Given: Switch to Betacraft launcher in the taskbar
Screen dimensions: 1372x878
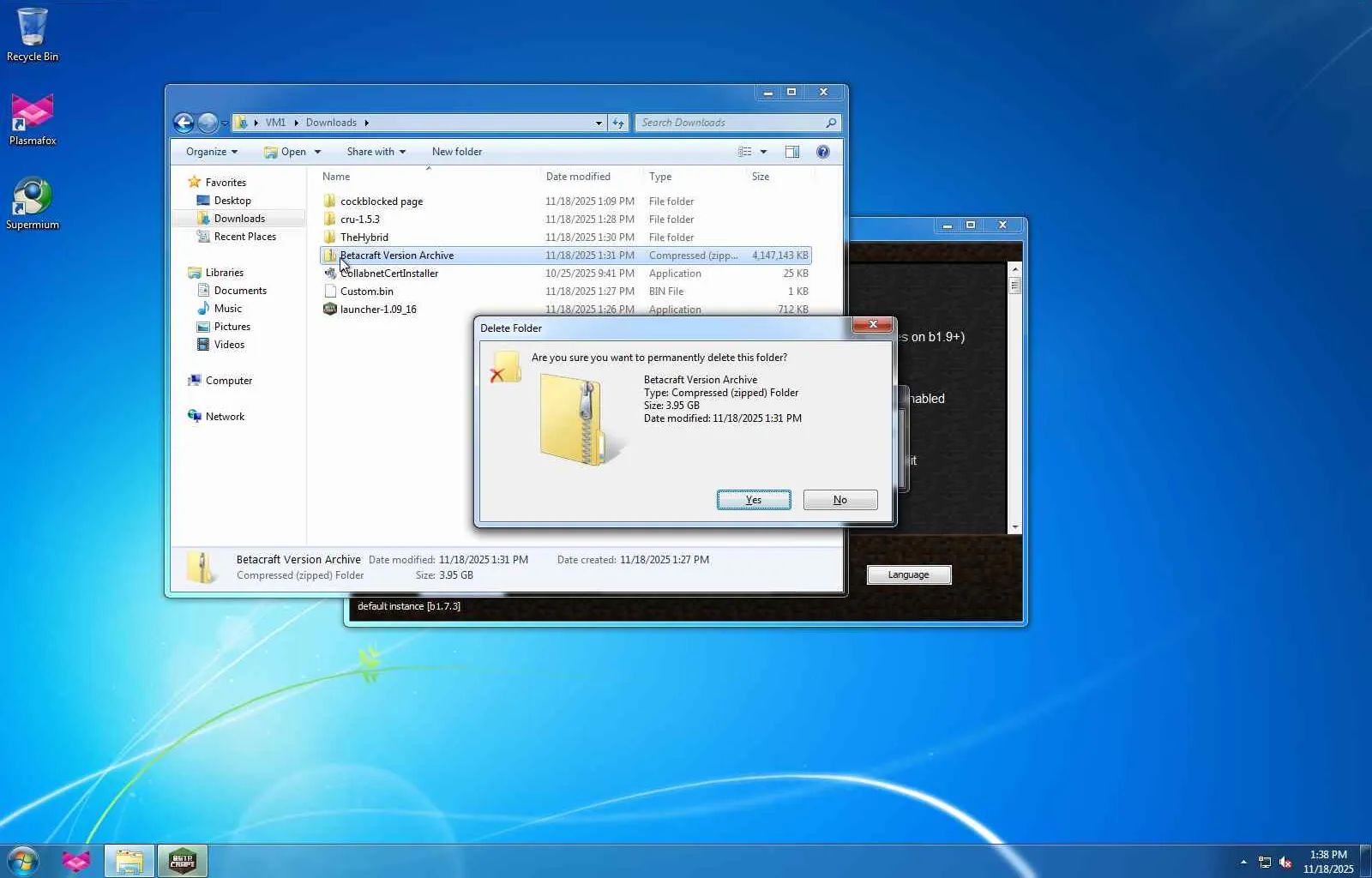Looking at the screenshot, I should point(183,861).
